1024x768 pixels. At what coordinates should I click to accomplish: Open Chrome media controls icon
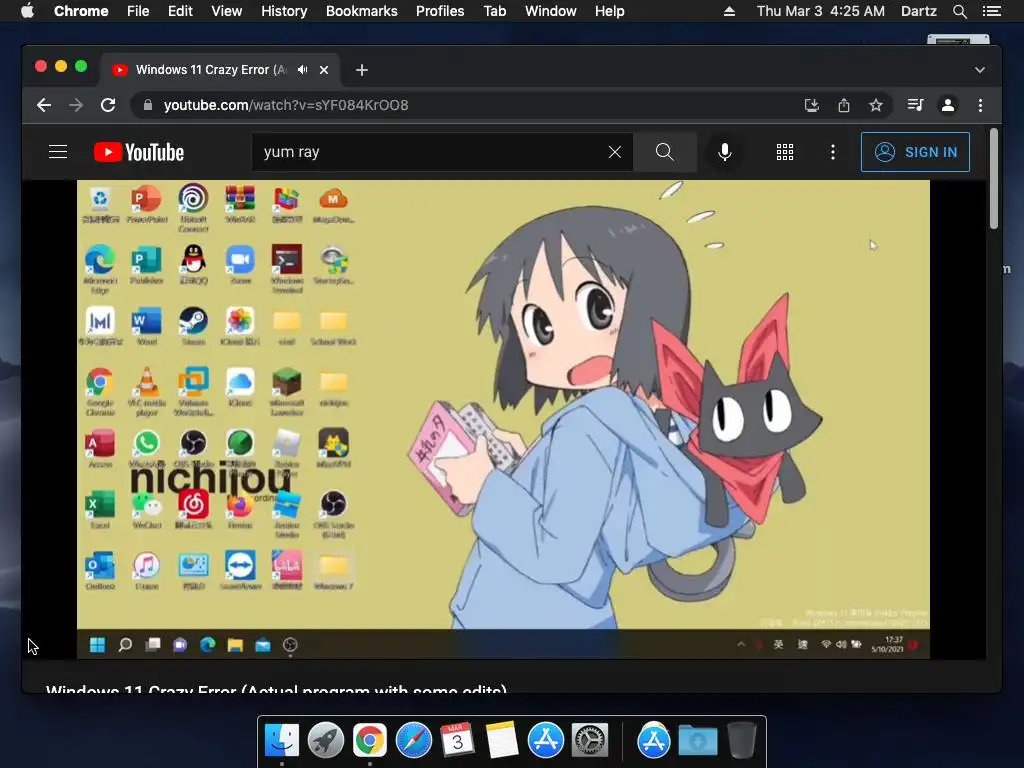coord(916,105)
